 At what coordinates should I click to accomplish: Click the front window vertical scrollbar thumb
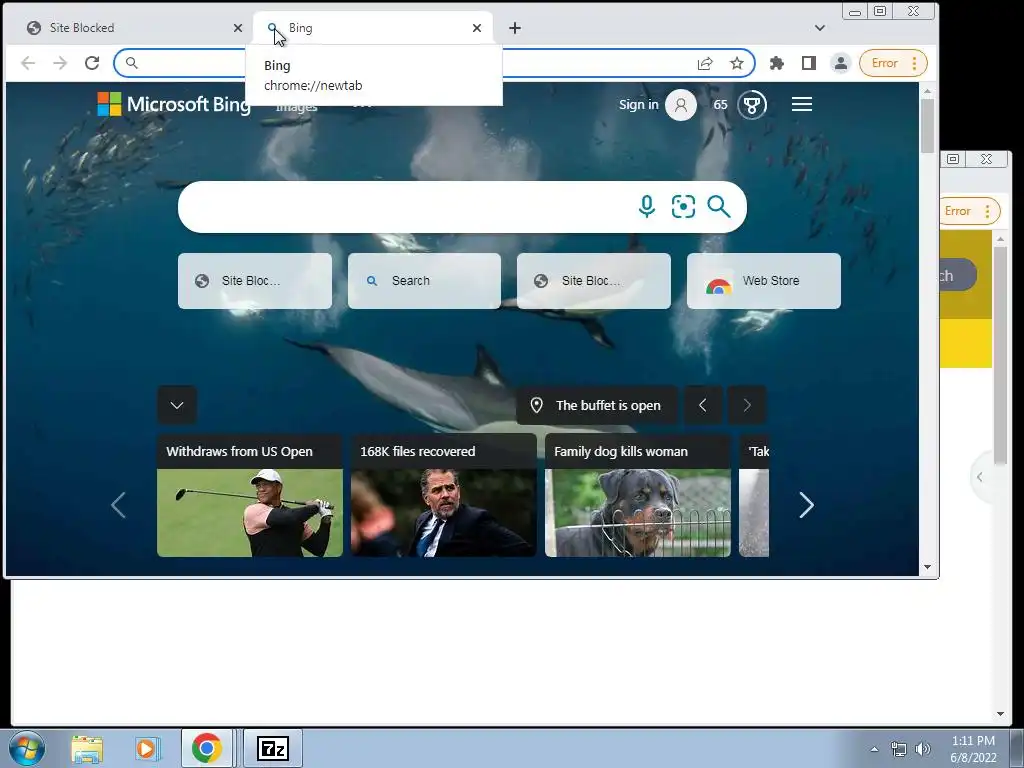pyautogui.click(x=927, y=125)
